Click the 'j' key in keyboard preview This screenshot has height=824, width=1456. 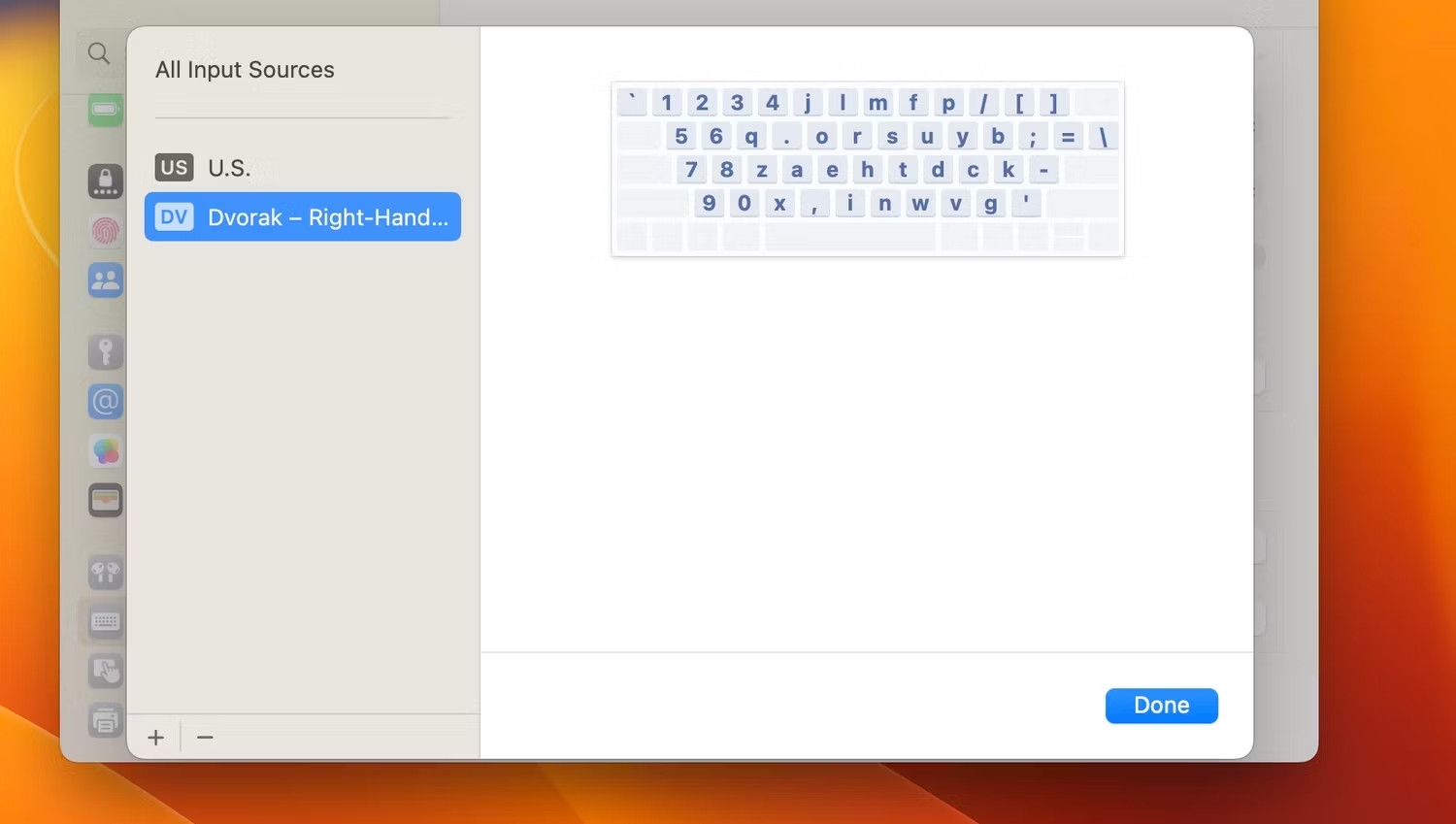coord(808,102)
